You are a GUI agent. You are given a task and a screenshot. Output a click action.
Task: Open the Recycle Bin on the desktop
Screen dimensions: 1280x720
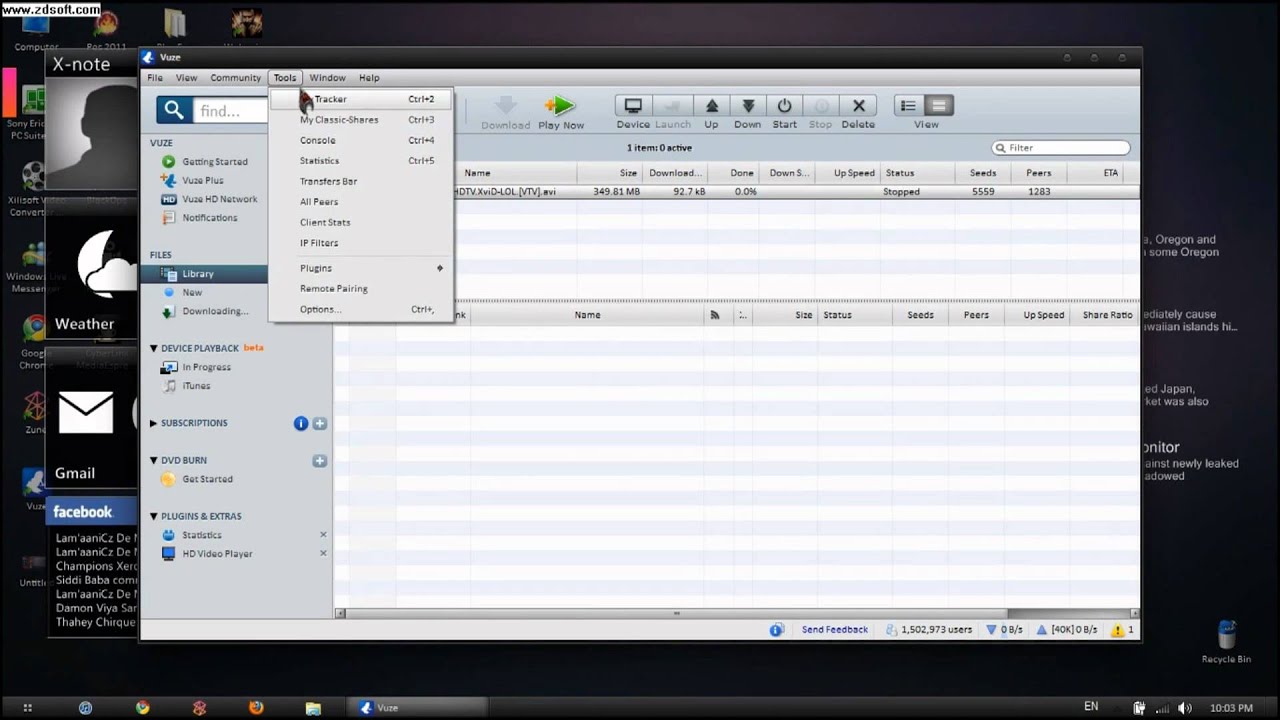coord(1226,641)
